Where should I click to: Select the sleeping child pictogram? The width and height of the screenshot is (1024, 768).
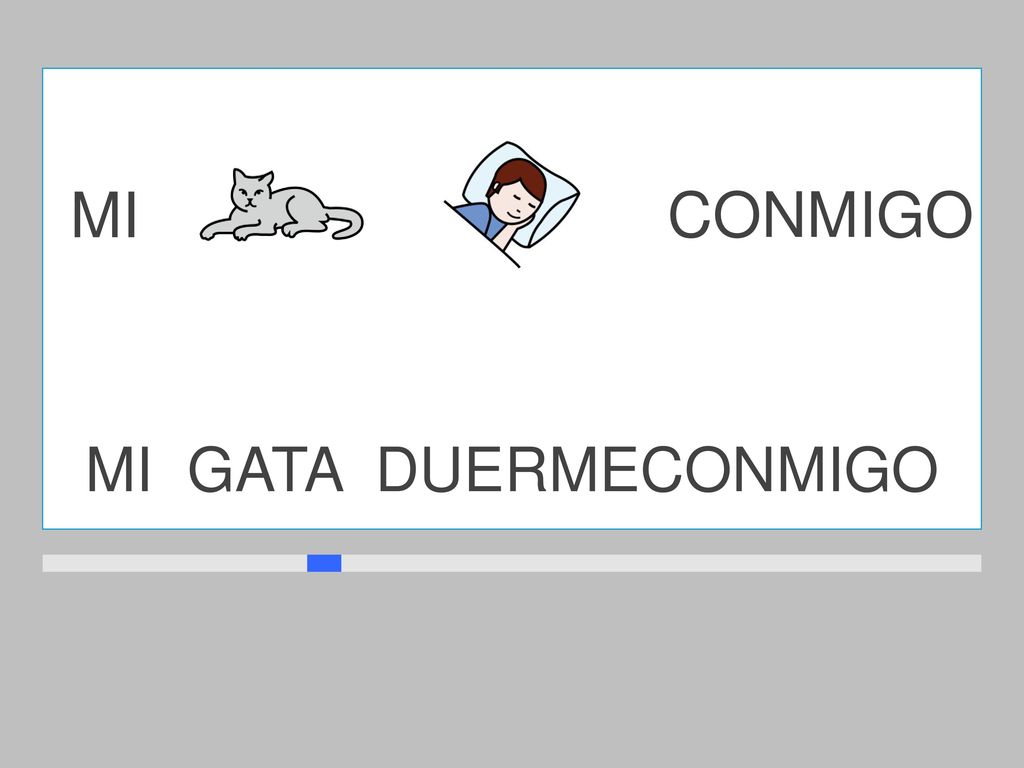[511, 204]
